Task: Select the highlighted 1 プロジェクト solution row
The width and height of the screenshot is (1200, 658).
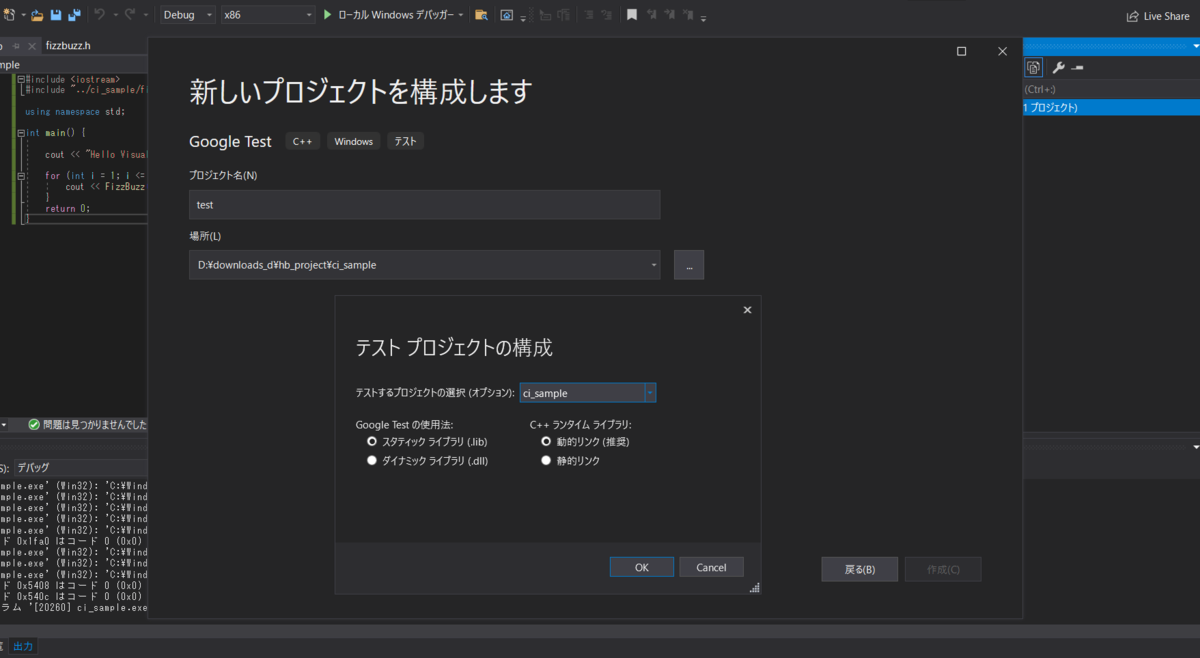Action: 1111,107
